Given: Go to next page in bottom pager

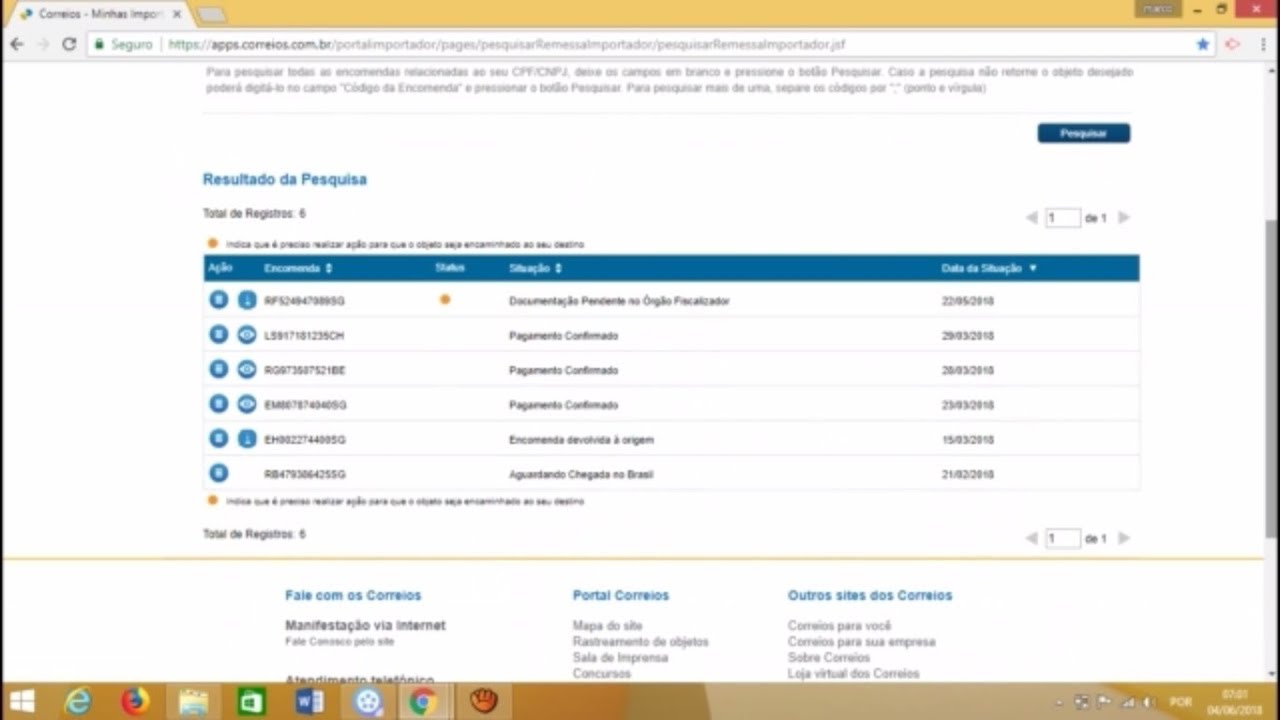Looking at the screenshot, I should point(1124,538).
